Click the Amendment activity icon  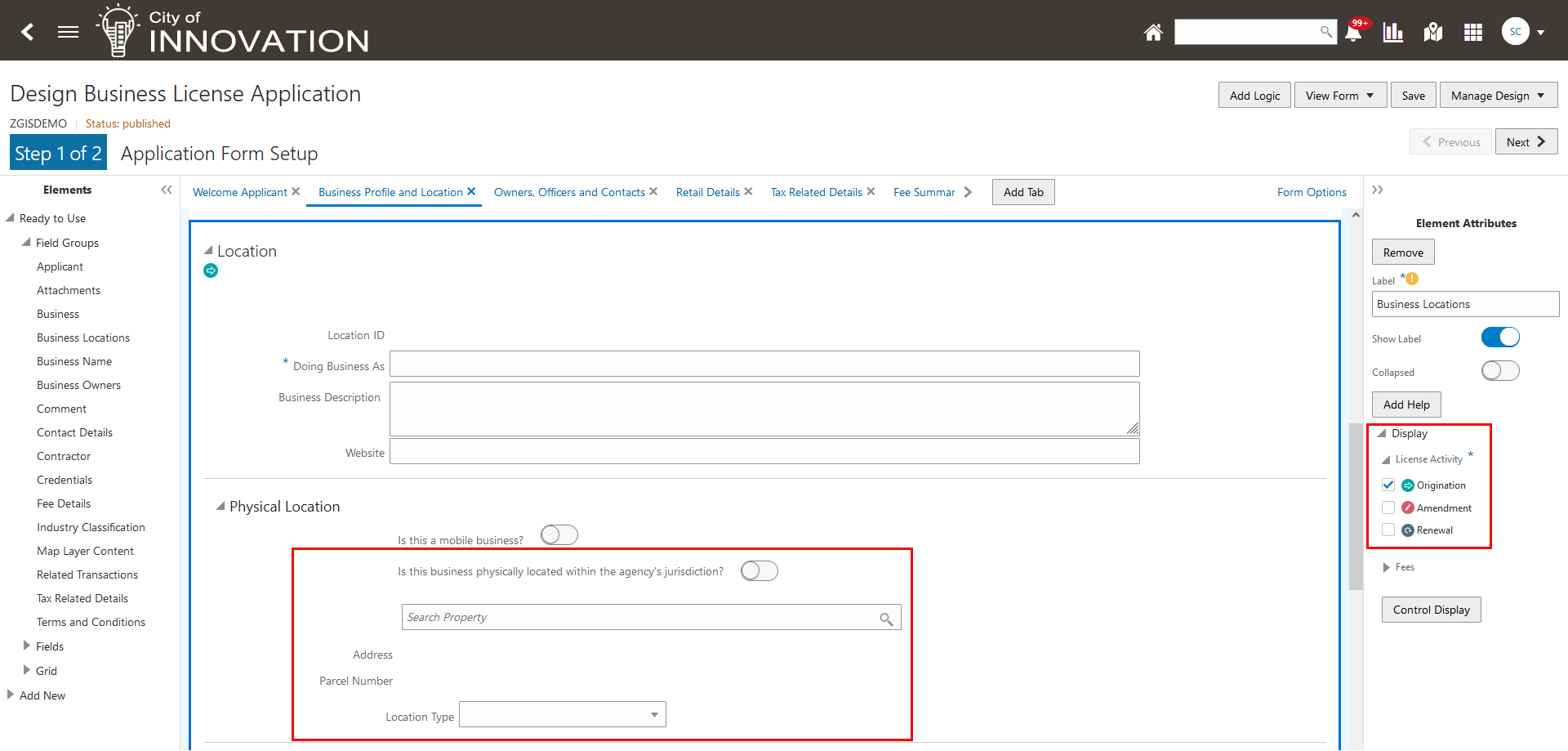pyautogui.click(x=1408, y=507)
